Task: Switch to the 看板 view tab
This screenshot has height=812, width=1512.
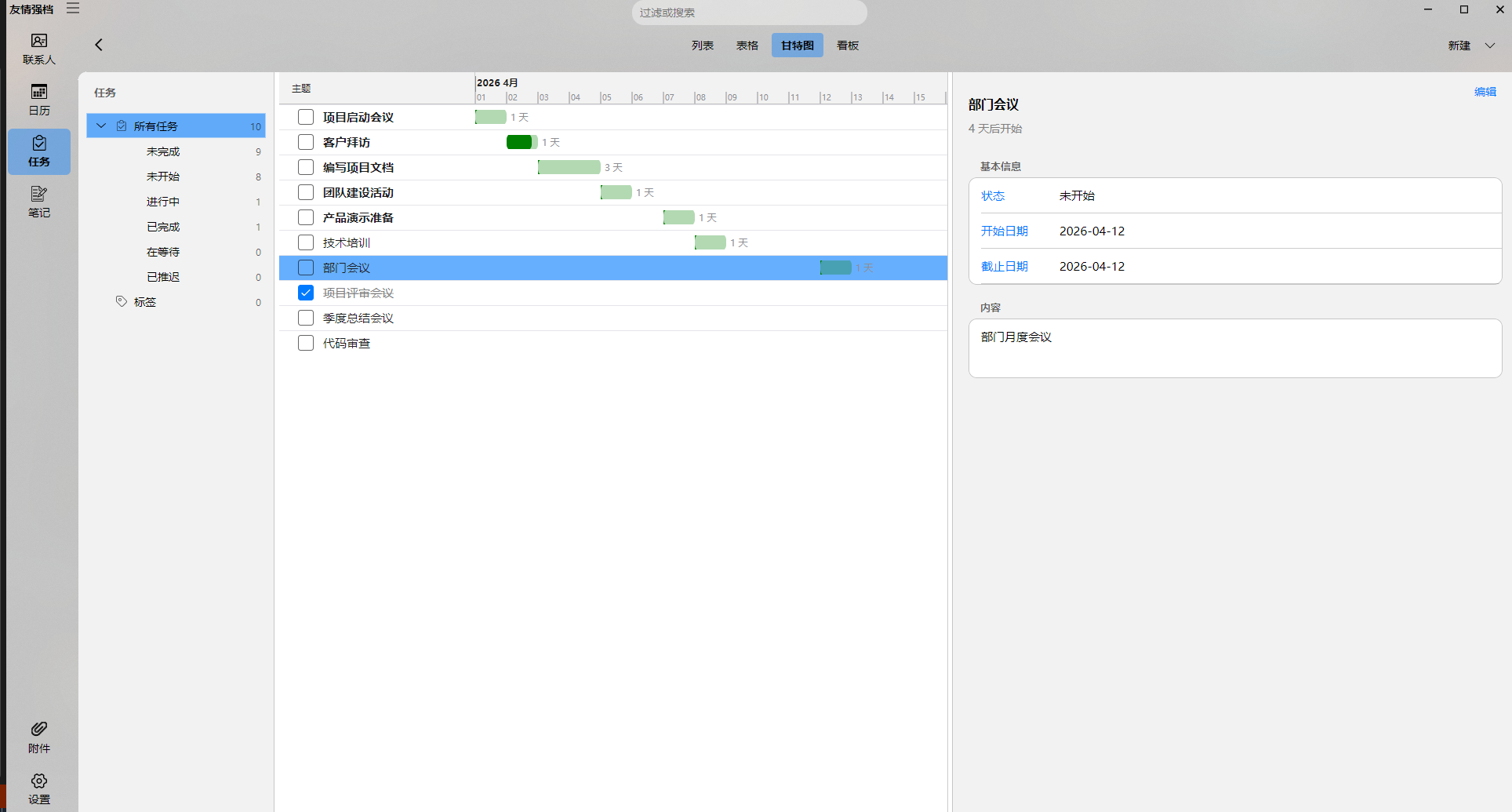Action: pyautogui.click(x=847, y=46)
